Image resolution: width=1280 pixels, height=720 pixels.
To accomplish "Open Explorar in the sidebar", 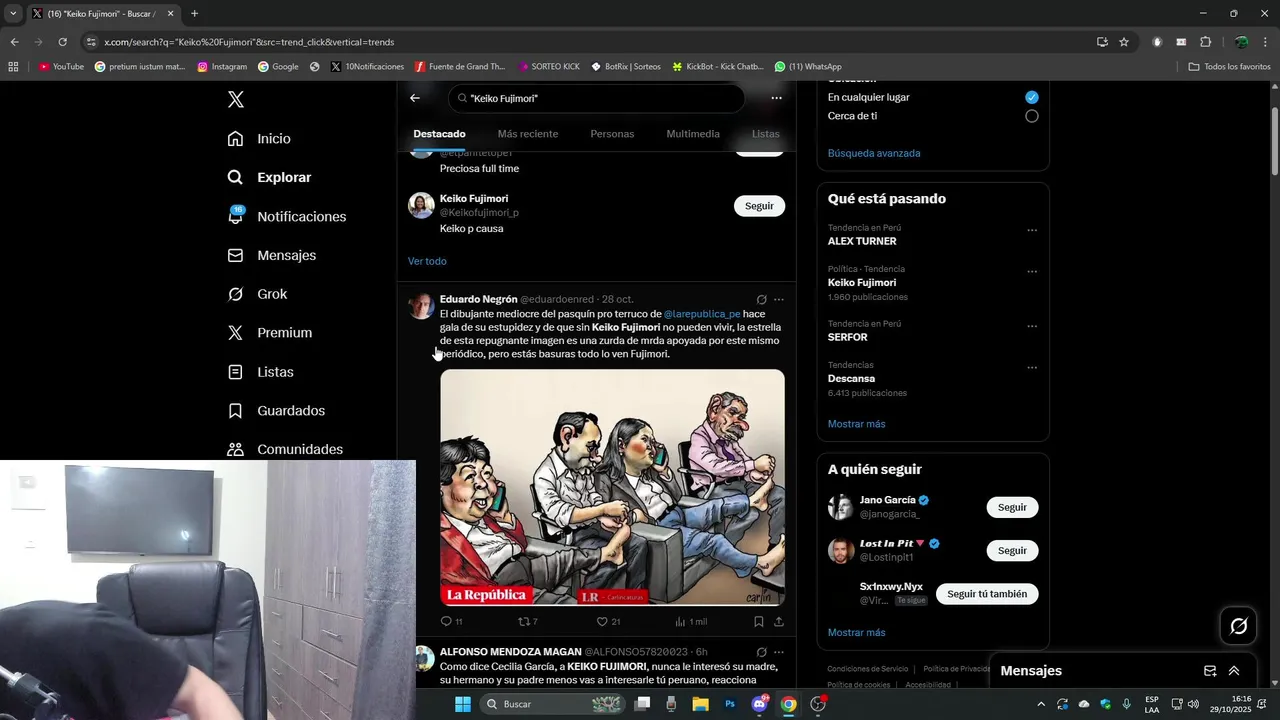I will click(269, 177).
